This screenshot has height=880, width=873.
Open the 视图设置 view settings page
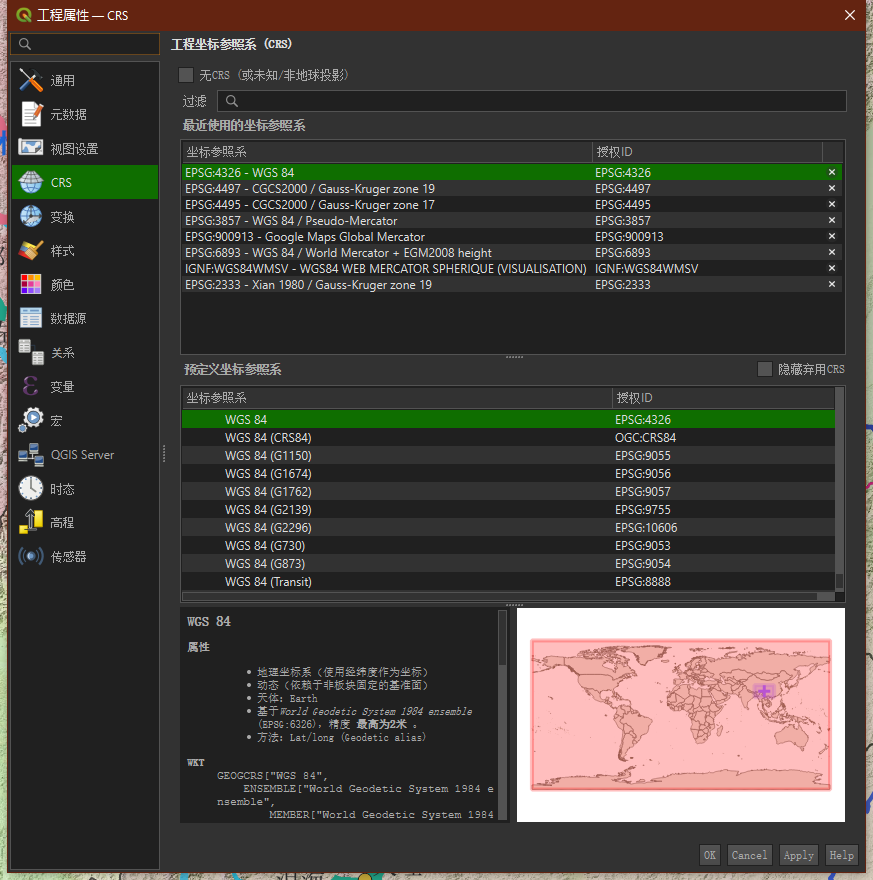click(x=74, y=149)
